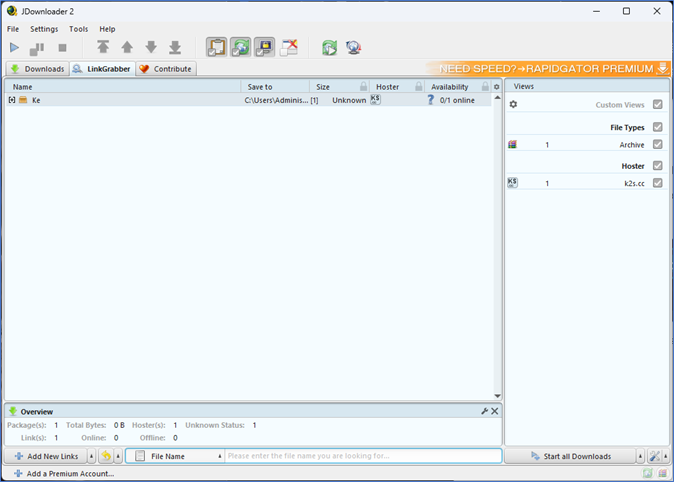Viewport: 674px width, 482px height.
Task: Click the file name search field
Action: click(x=362, y=456)
